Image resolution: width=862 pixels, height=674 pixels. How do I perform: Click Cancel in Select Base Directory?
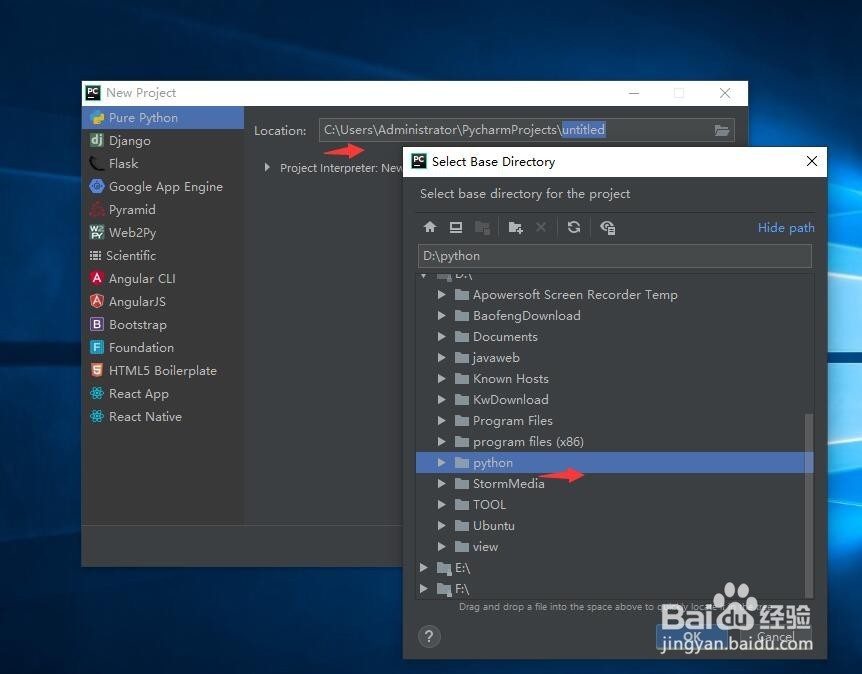pyautogui.click(x=775, y=637)
